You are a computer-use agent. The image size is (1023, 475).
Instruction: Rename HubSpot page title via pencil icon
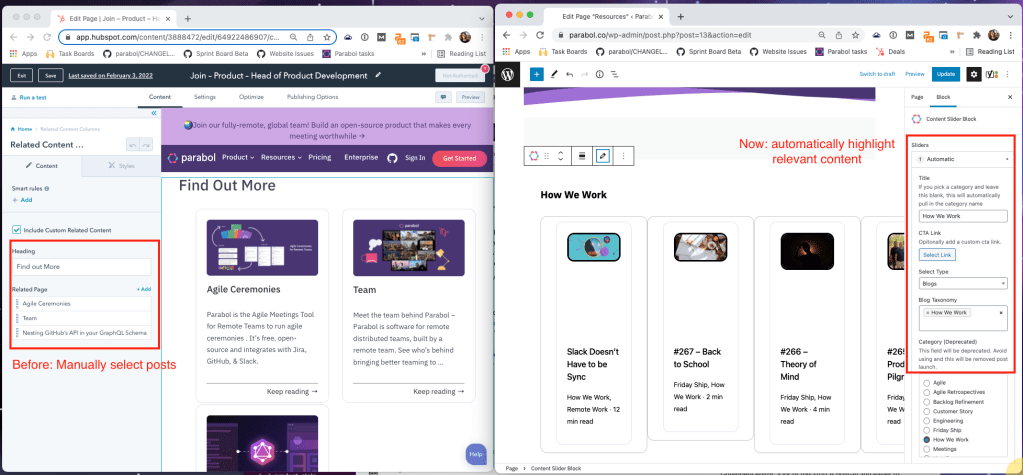click(378, 76)
